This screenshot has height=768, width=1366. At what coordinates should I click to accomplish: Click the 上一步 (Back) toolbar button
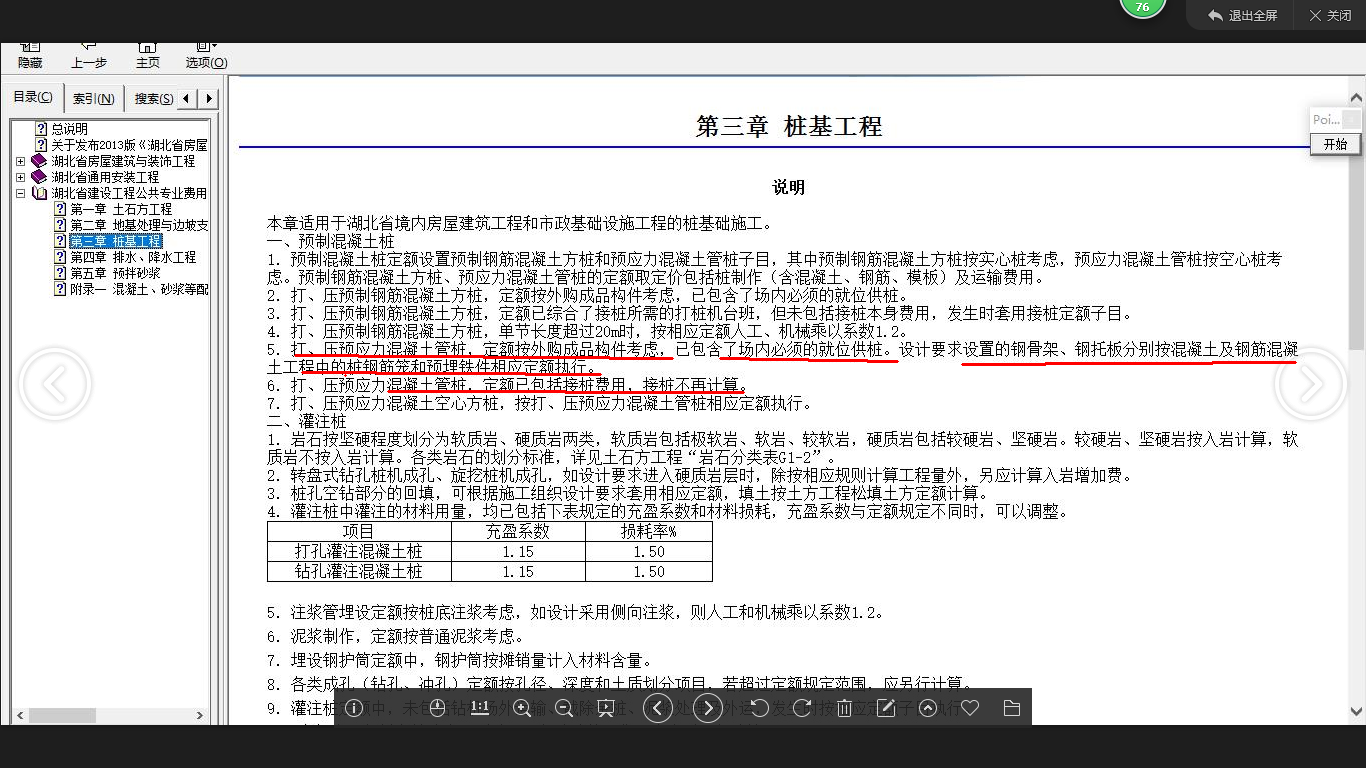coord(89,55)
